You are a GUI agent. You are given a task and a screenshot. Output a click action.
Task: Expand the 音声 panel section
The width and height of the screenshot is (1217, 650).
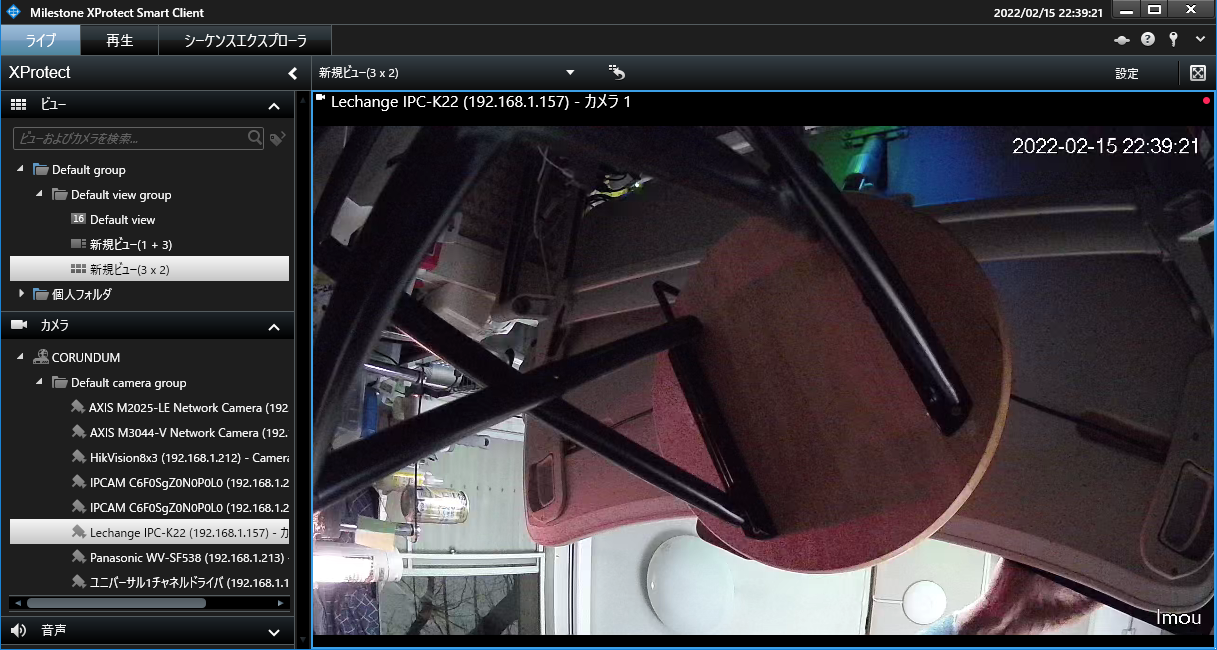[274, 631]
